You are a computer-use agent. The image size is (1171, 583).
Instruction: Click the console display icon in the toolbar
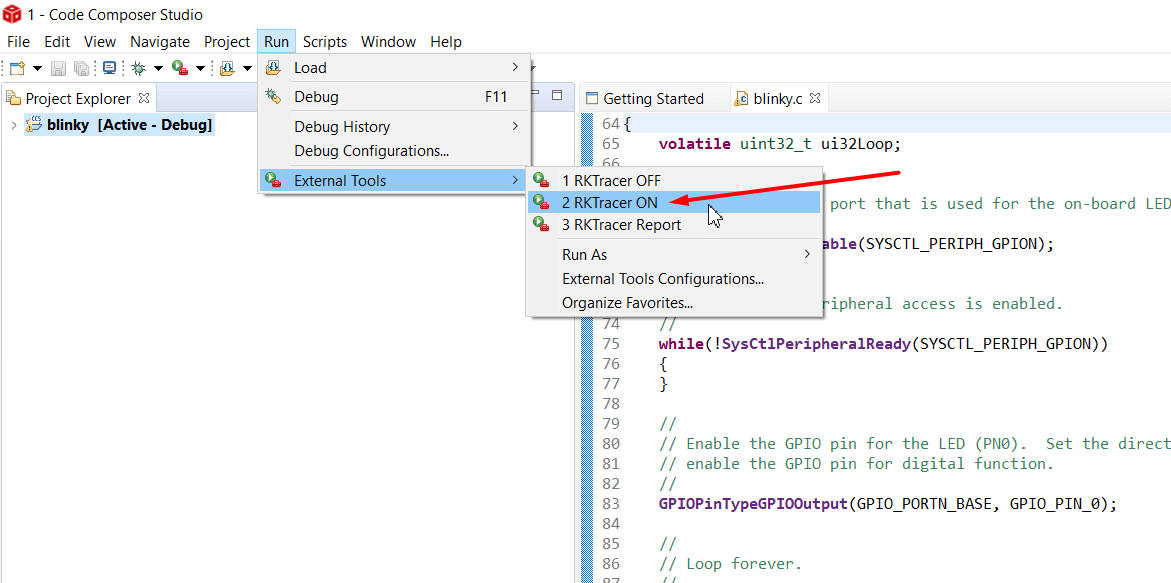(x=110, y=67)
